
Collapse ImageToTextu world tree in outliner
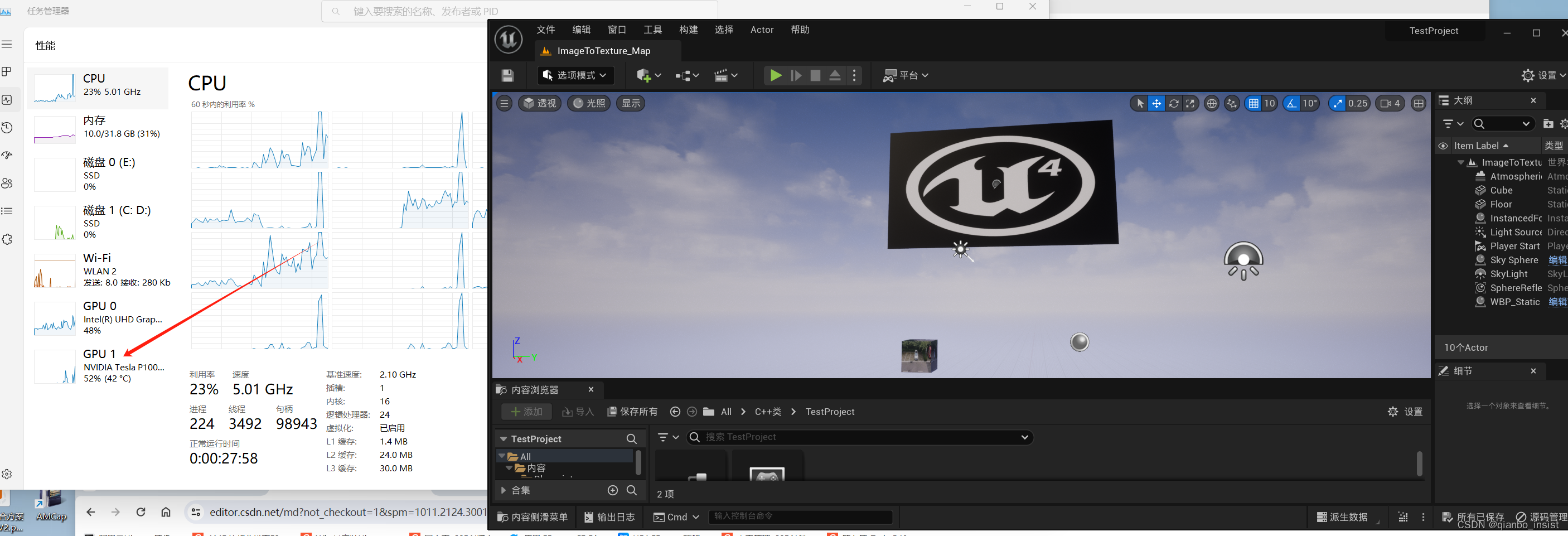[x=1460, y=163]
